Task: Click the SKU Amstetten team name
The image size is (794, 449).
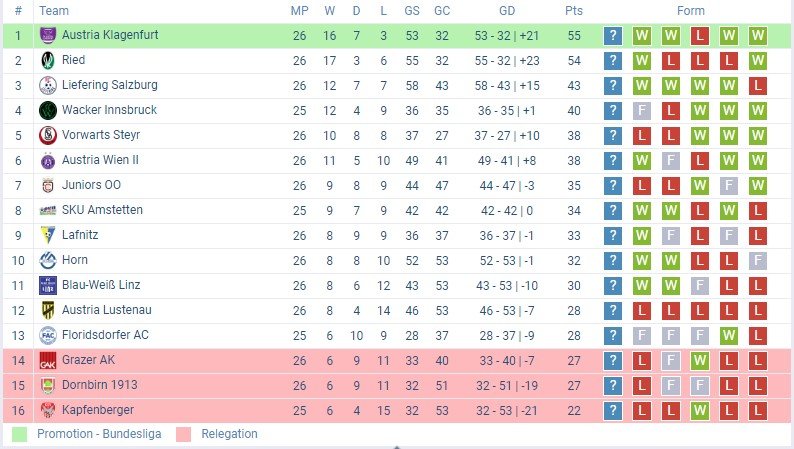Action: [102, 210]
